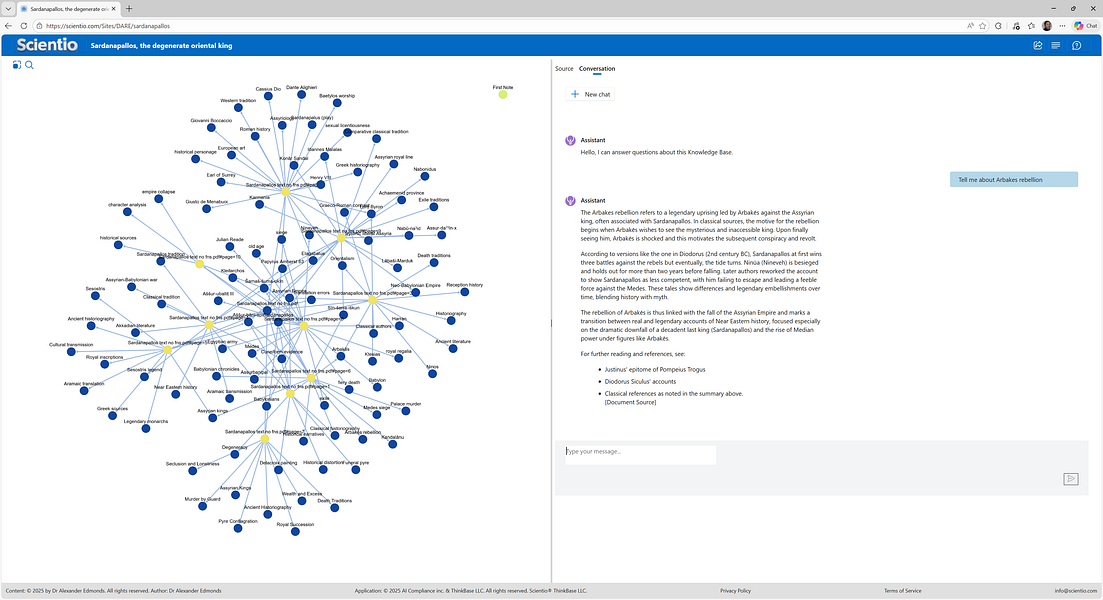Click the Legendary monarchs node
This screenshot has width=1103, height=600.
pos(146,428)
